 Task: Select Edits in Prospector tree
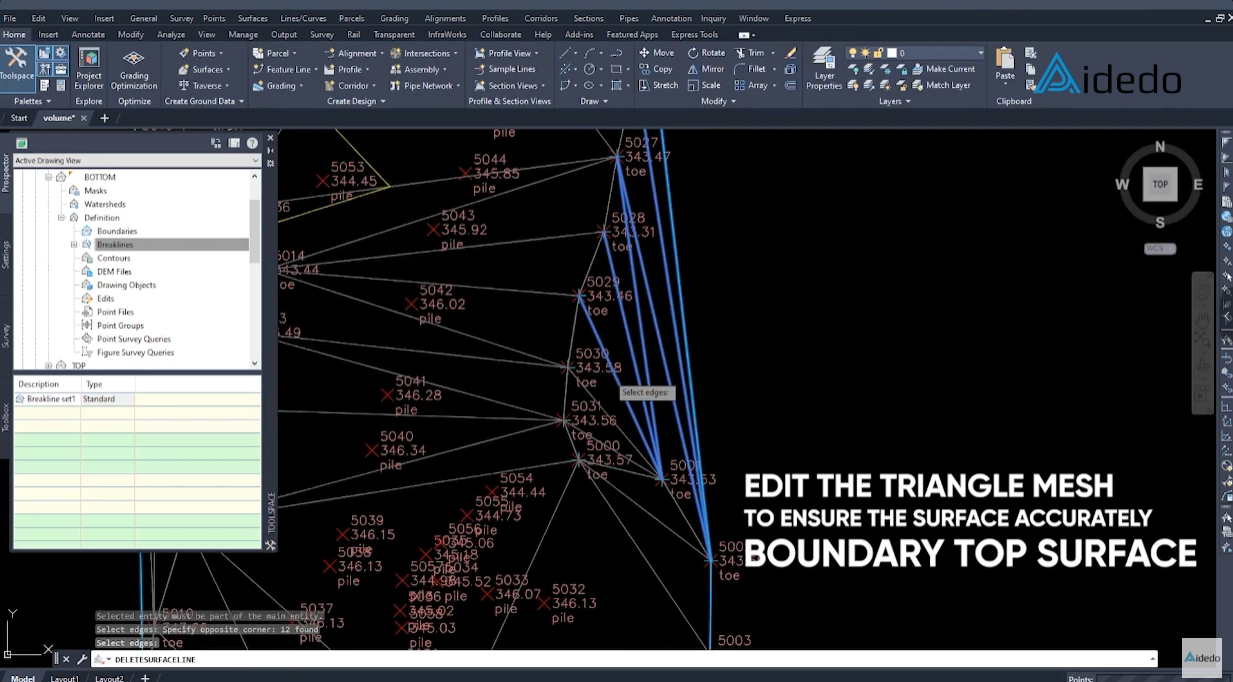pos(105,298)
